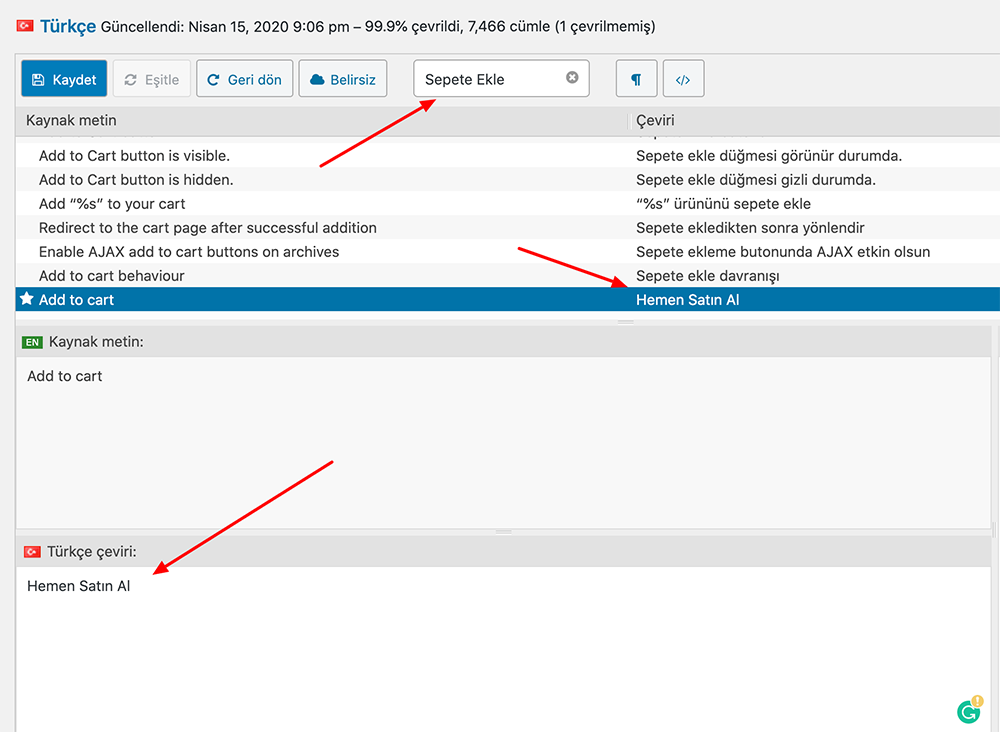Toggle the pilcrow invisibles button
This screenshot has height=732, width=1000.
[x=636, y=79]
